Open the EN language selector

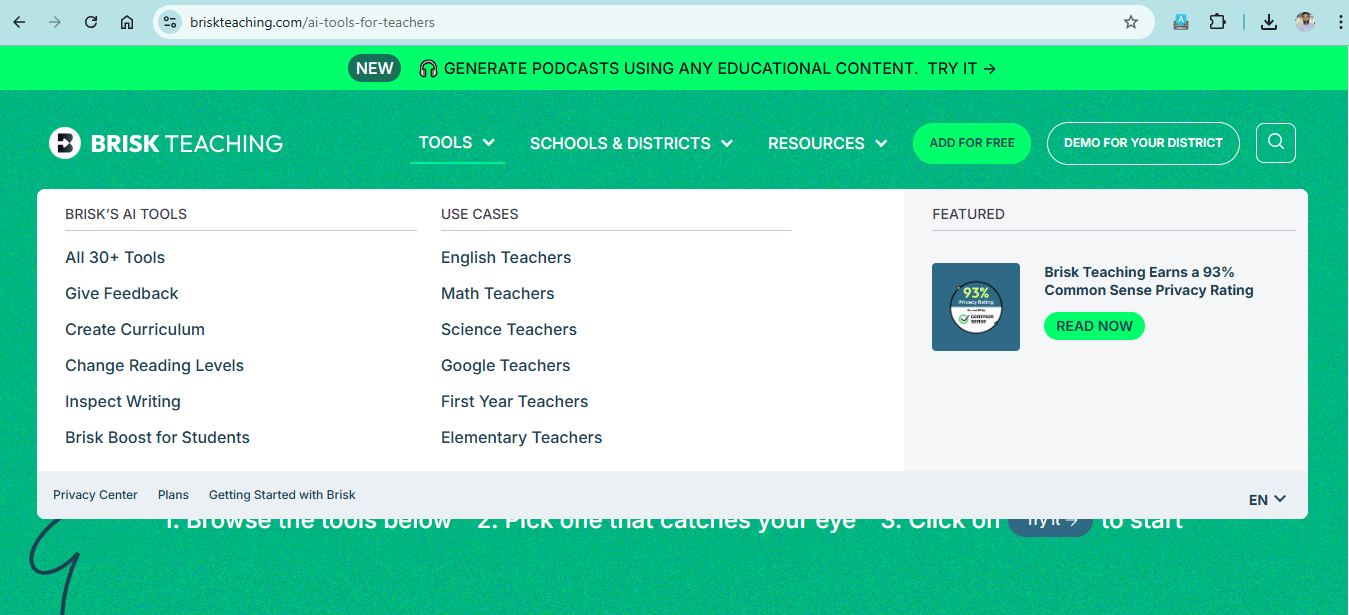1267,500
